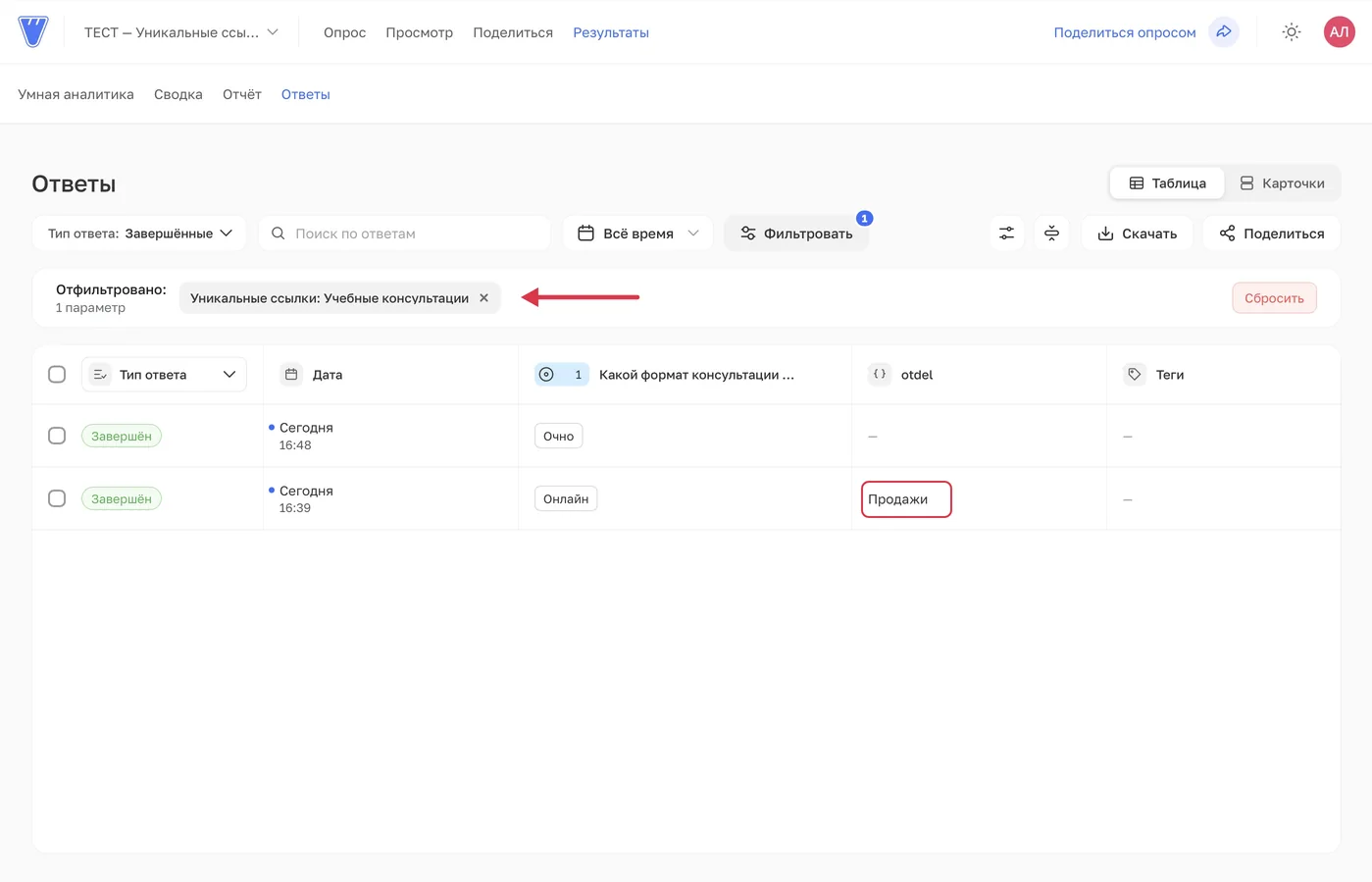Open the Результаты tab

(611, 32)
